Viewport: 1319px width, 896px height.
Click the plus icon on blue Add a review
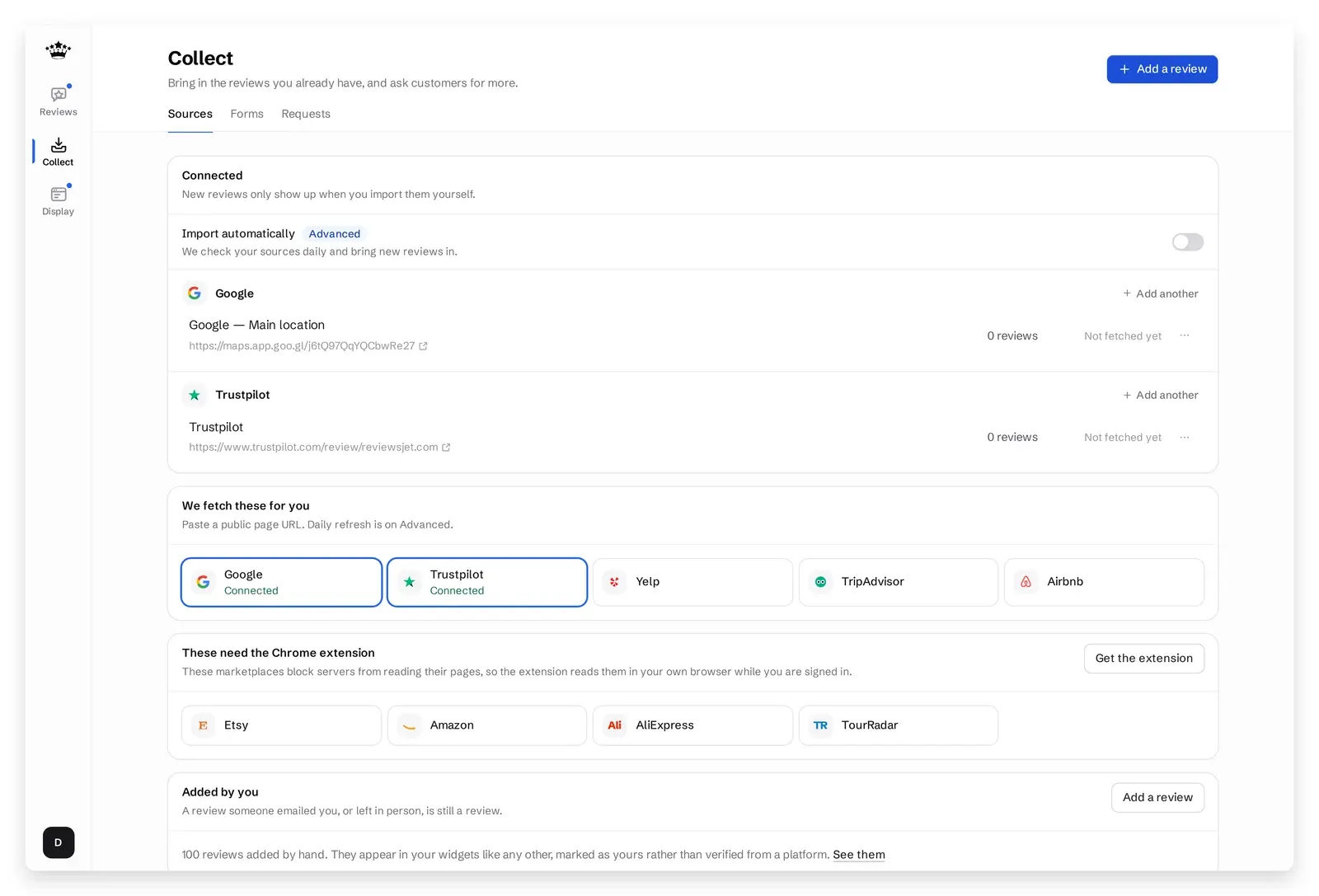tap(1124, 69)
